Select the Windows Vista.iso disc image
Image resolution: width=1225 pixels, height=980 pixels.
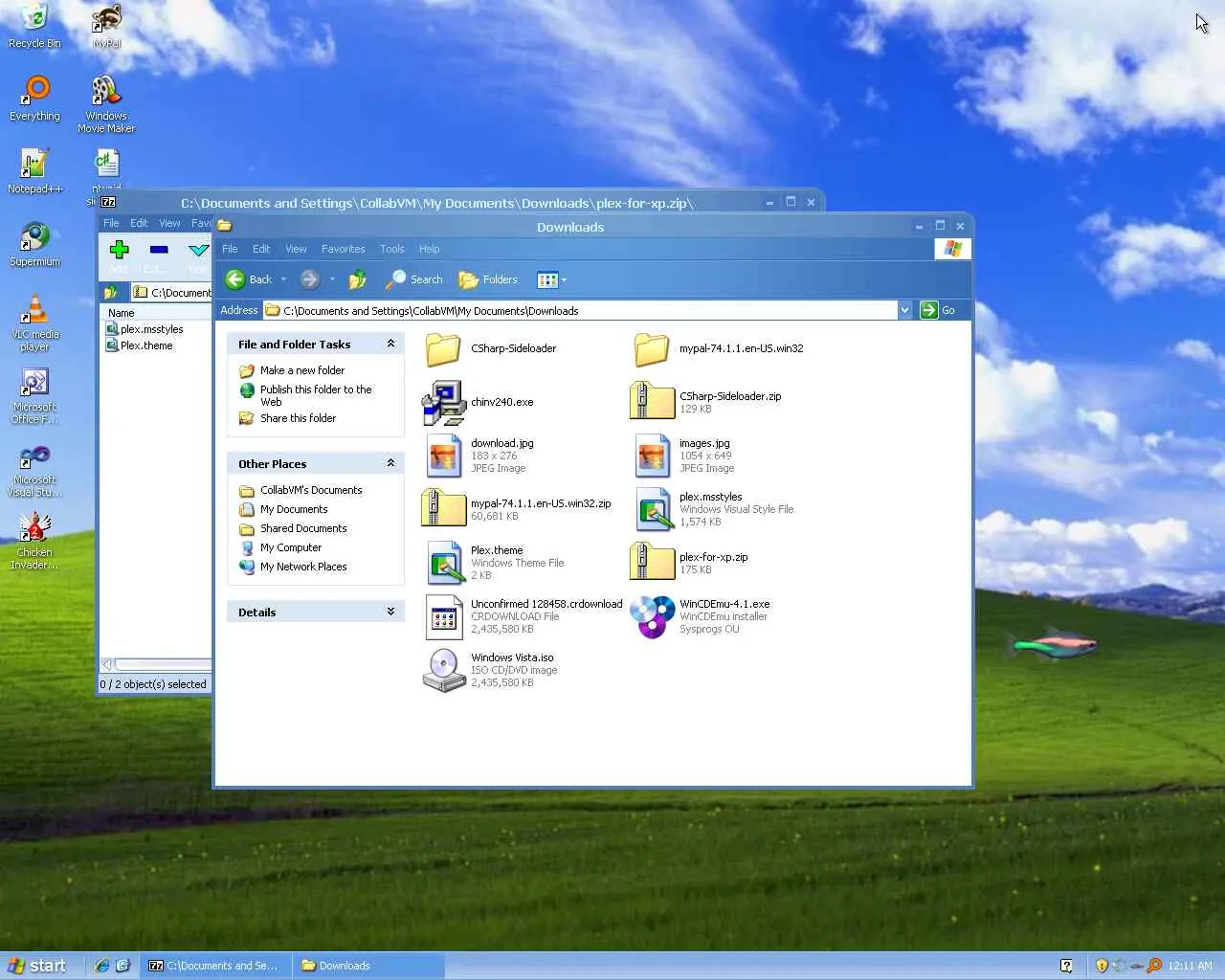(x=490, y=670)
